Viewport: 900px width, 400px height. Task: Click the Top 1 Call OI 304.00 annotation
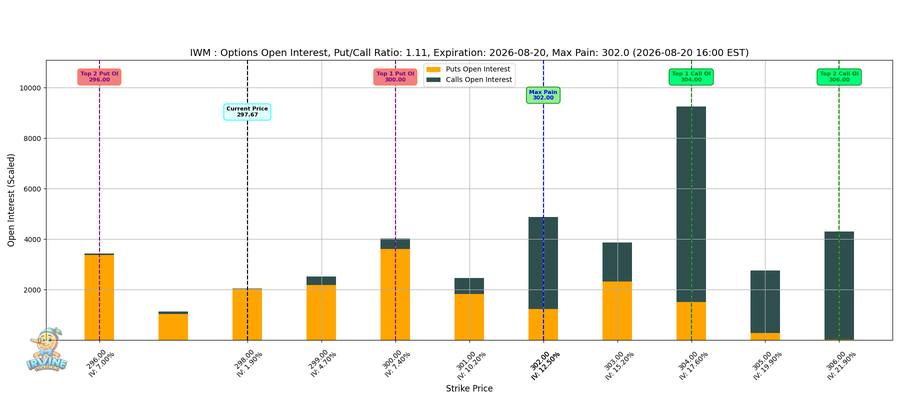[x=691, y=77]
